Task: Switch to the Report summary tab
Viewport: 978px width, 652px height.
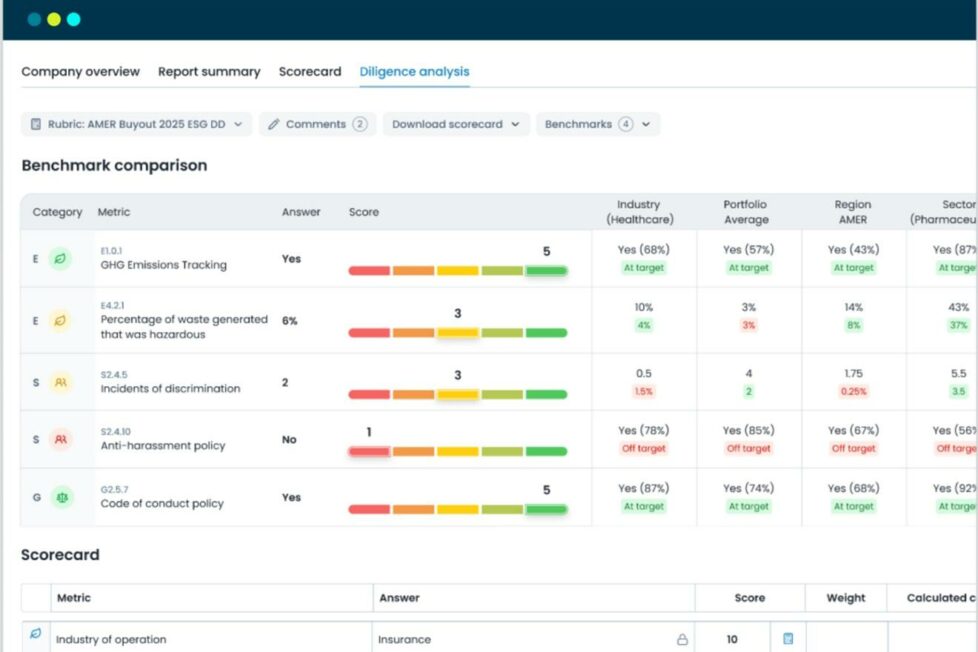Action: tap(209, 72)
